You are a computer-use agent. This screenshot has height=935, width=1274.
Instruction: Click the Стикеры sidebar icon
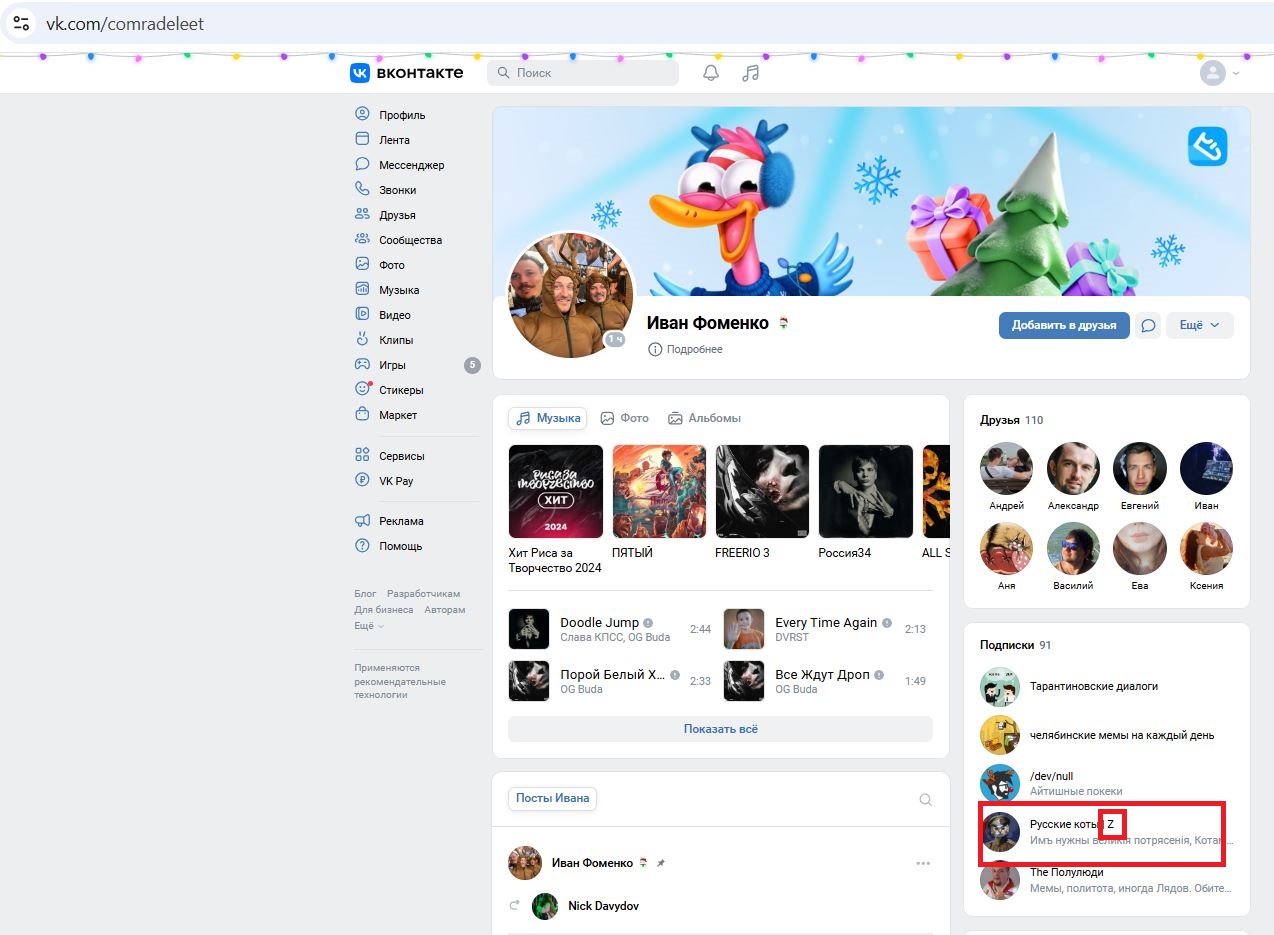click(362, 390)
